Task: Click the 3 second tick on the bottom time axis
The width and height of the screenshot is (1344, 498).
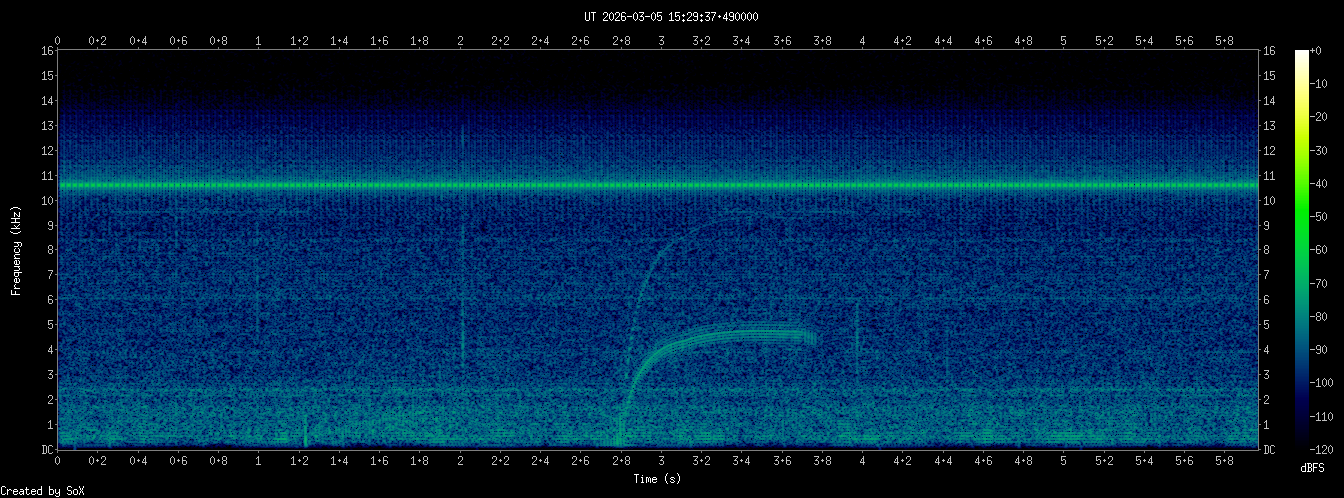Action: pyautogui.click(x=661, y=460)
